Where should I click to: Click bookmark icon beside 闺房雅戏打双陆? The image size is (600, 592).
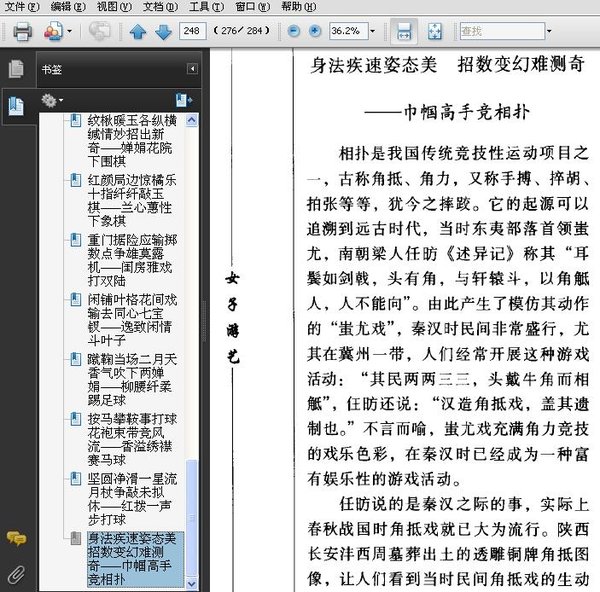coord(76,240)
